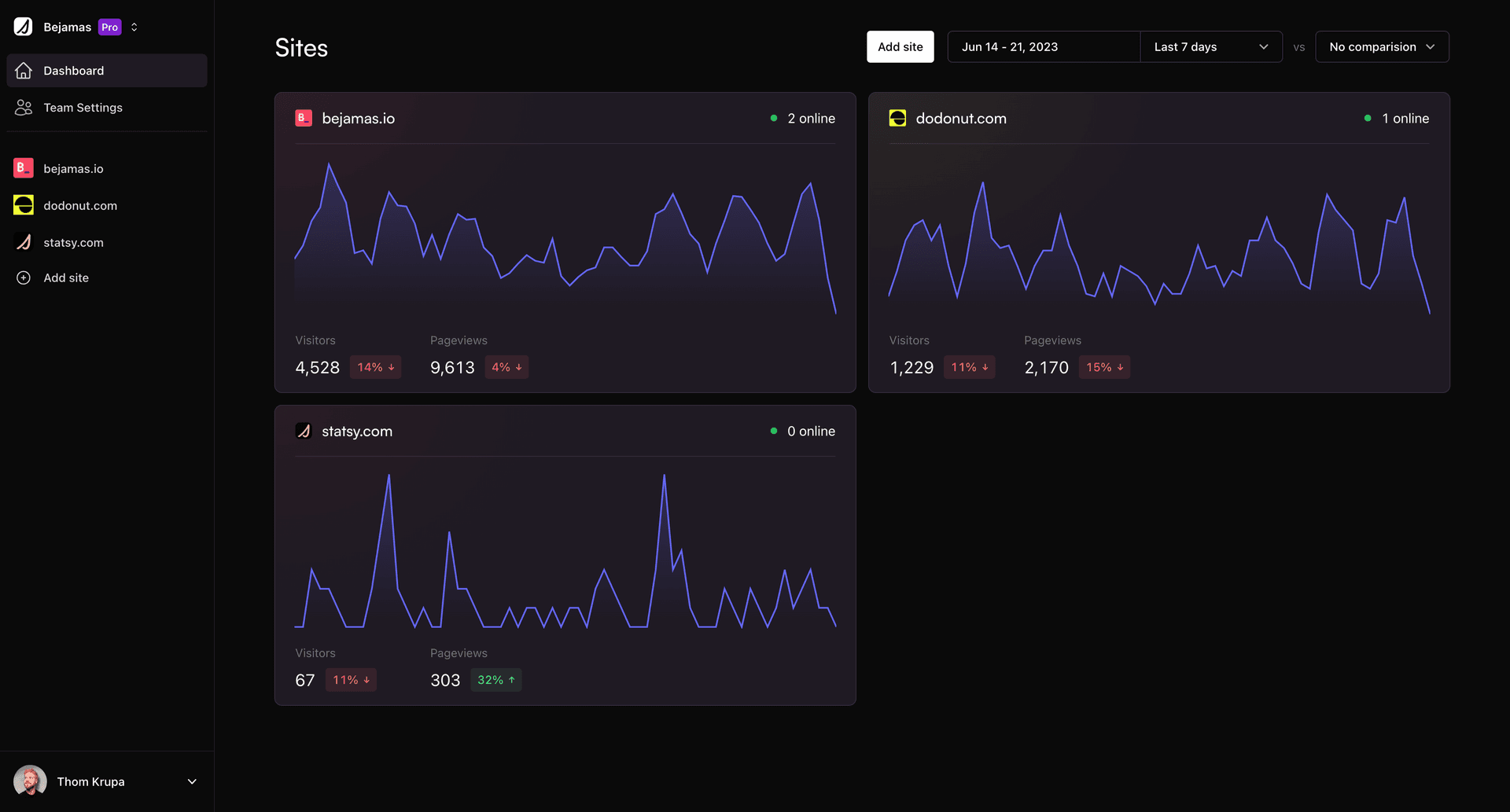
Task: Open the dodonut.com site card title
Action: (x=961, y=119)
